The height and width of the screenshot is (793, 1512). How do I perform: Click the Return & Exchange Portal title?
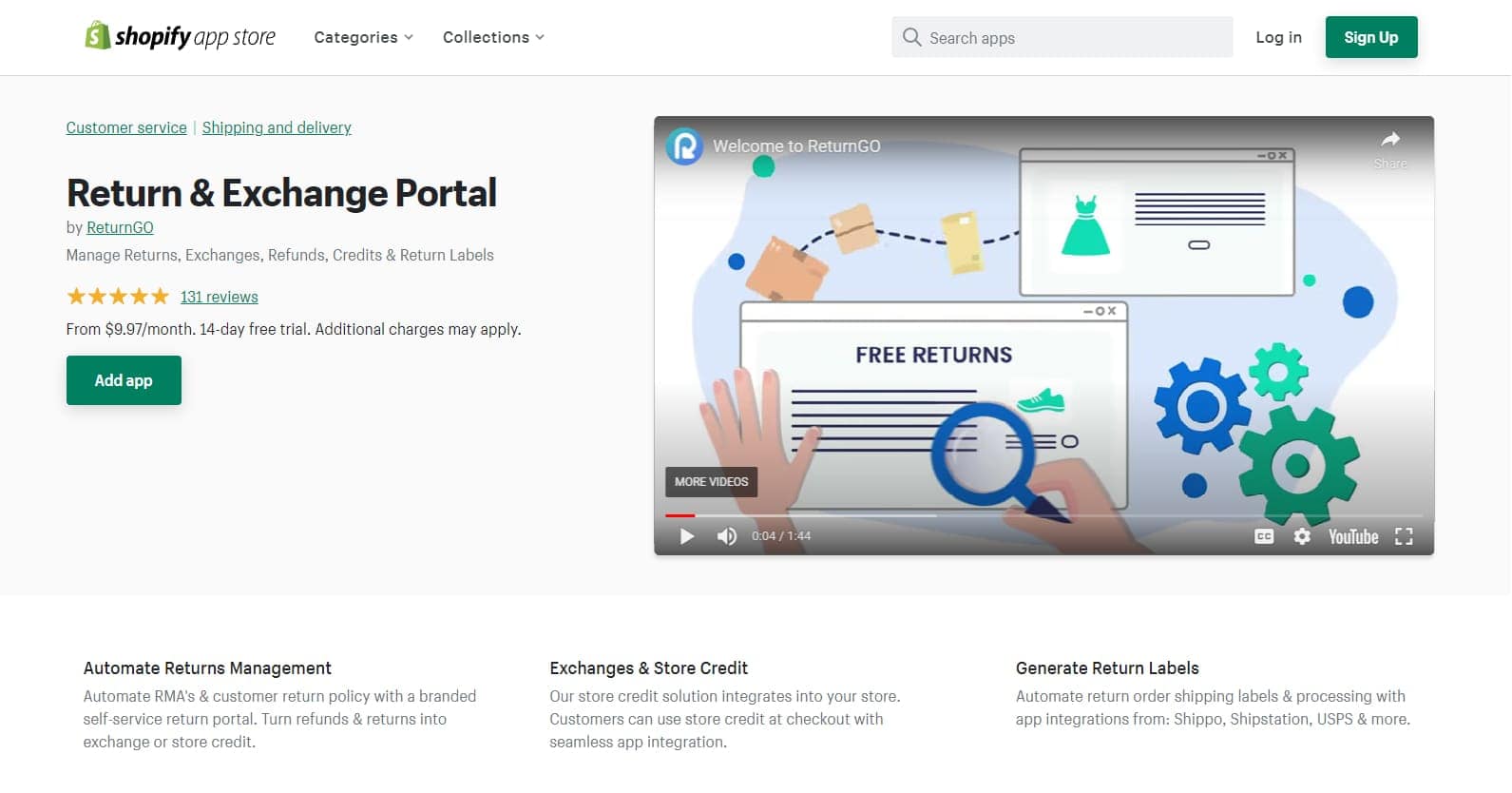tap(281, 193)
